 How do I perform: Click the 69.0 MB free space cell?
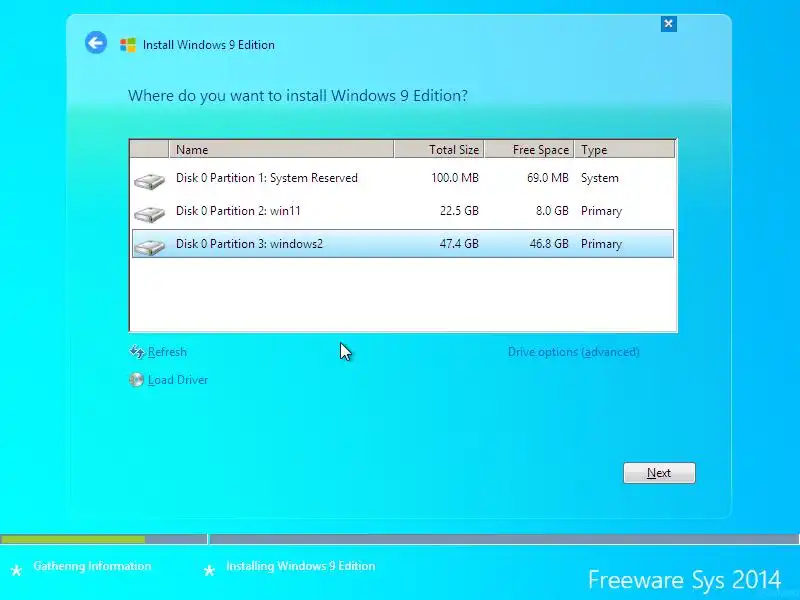(547, 178)
